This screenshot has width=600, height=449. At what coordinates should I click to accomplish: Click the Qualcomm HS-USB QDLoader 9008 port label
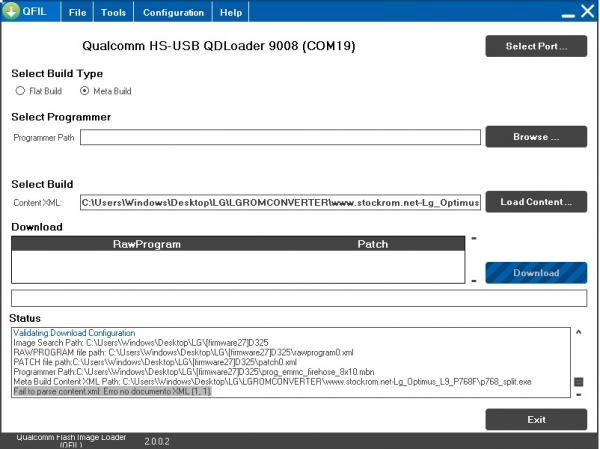[x=219, y=46]
